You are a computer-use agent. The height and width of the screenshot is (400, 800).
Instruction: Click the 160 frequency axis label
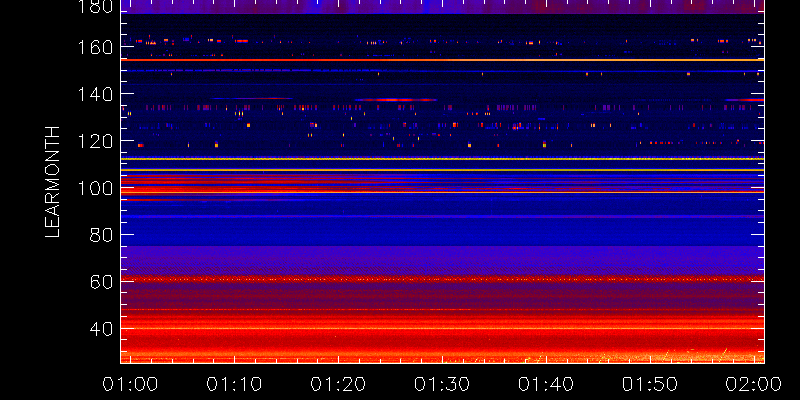point(95,47)
